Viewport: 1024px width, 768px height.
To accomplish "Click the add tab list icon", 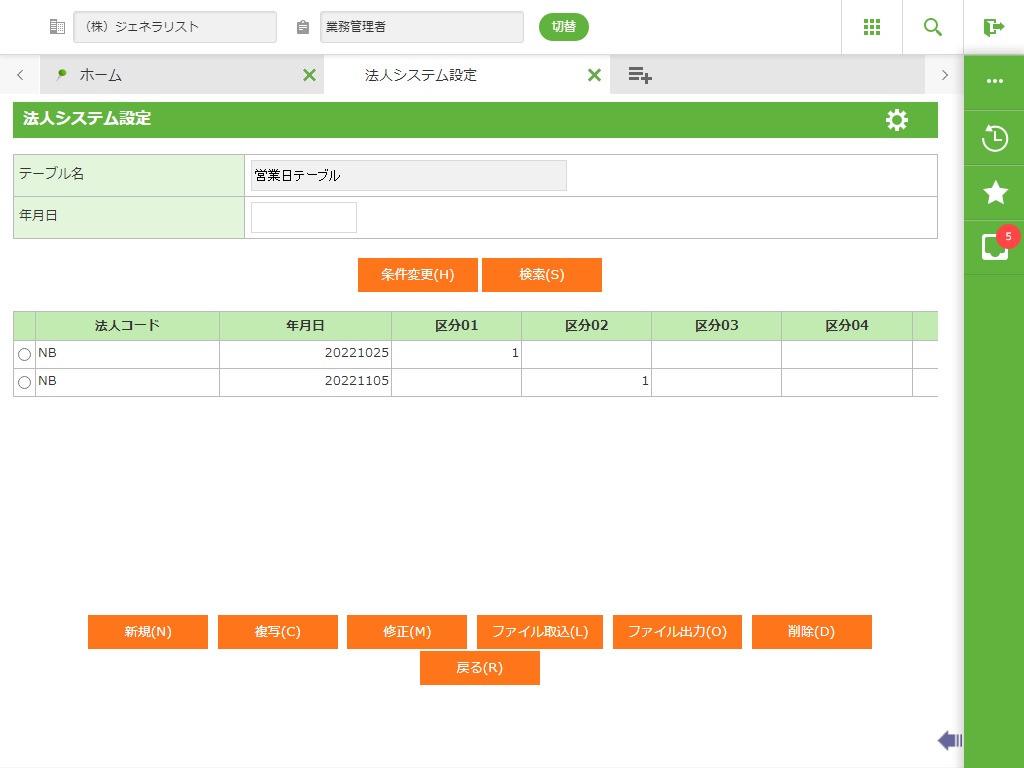I will [640, 75].
